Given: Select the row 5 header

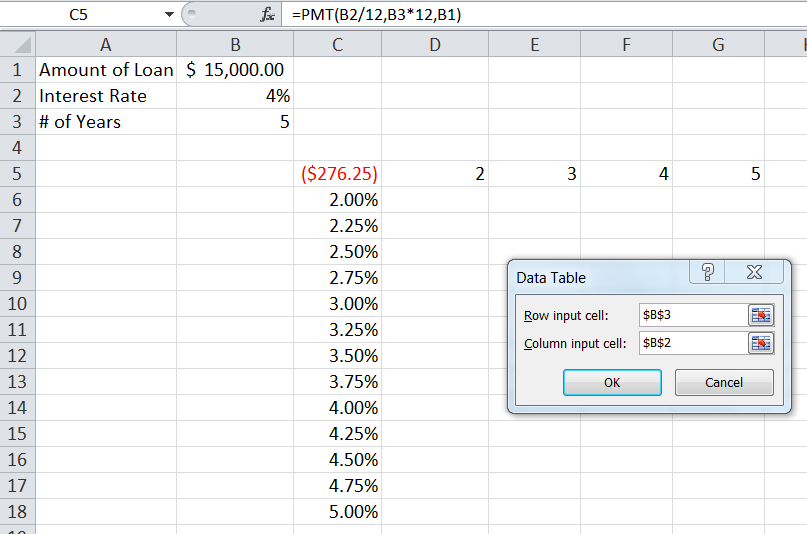Looking at the screenshot, I should pos(17,174).
